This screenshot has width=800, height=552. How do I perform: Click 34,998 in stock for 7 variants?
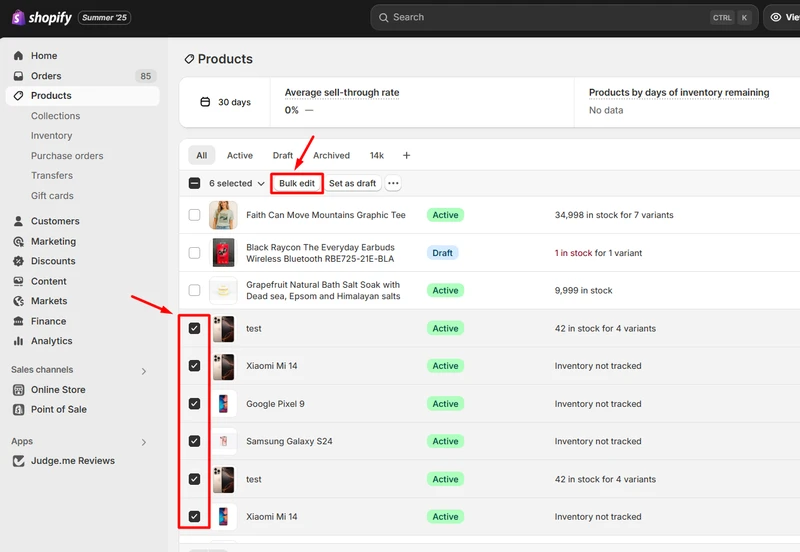tap(614, 215)
